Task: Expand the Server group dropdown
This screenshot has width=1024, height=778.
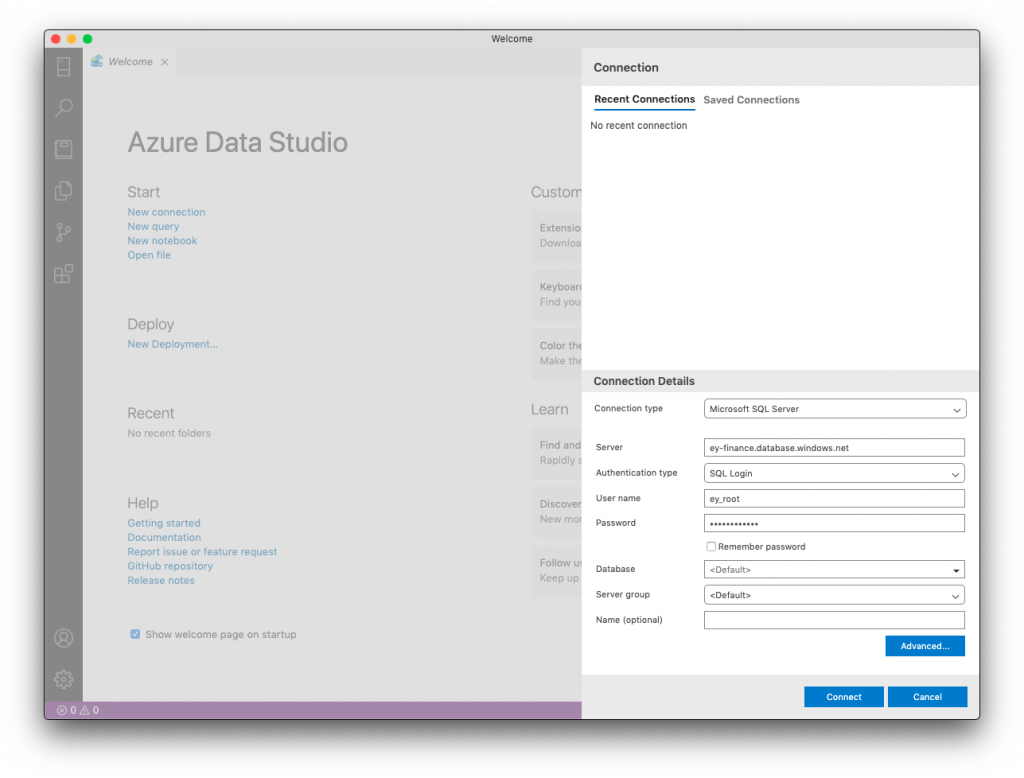Action: (x=957, y=595)
